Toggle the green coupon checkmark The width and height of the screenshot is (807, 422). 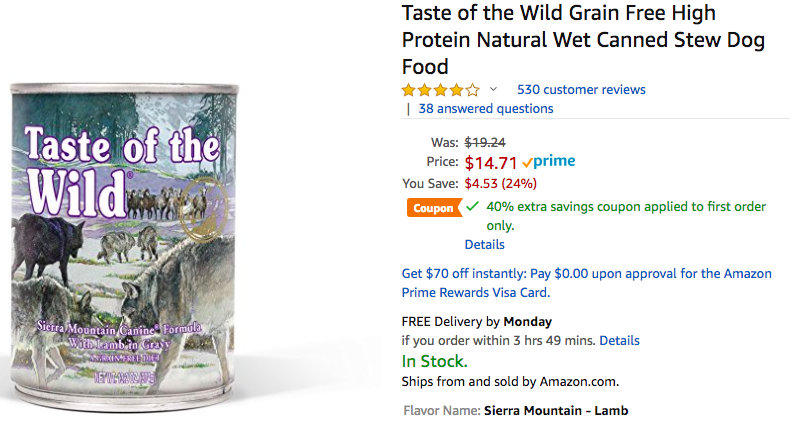point(472,207)
